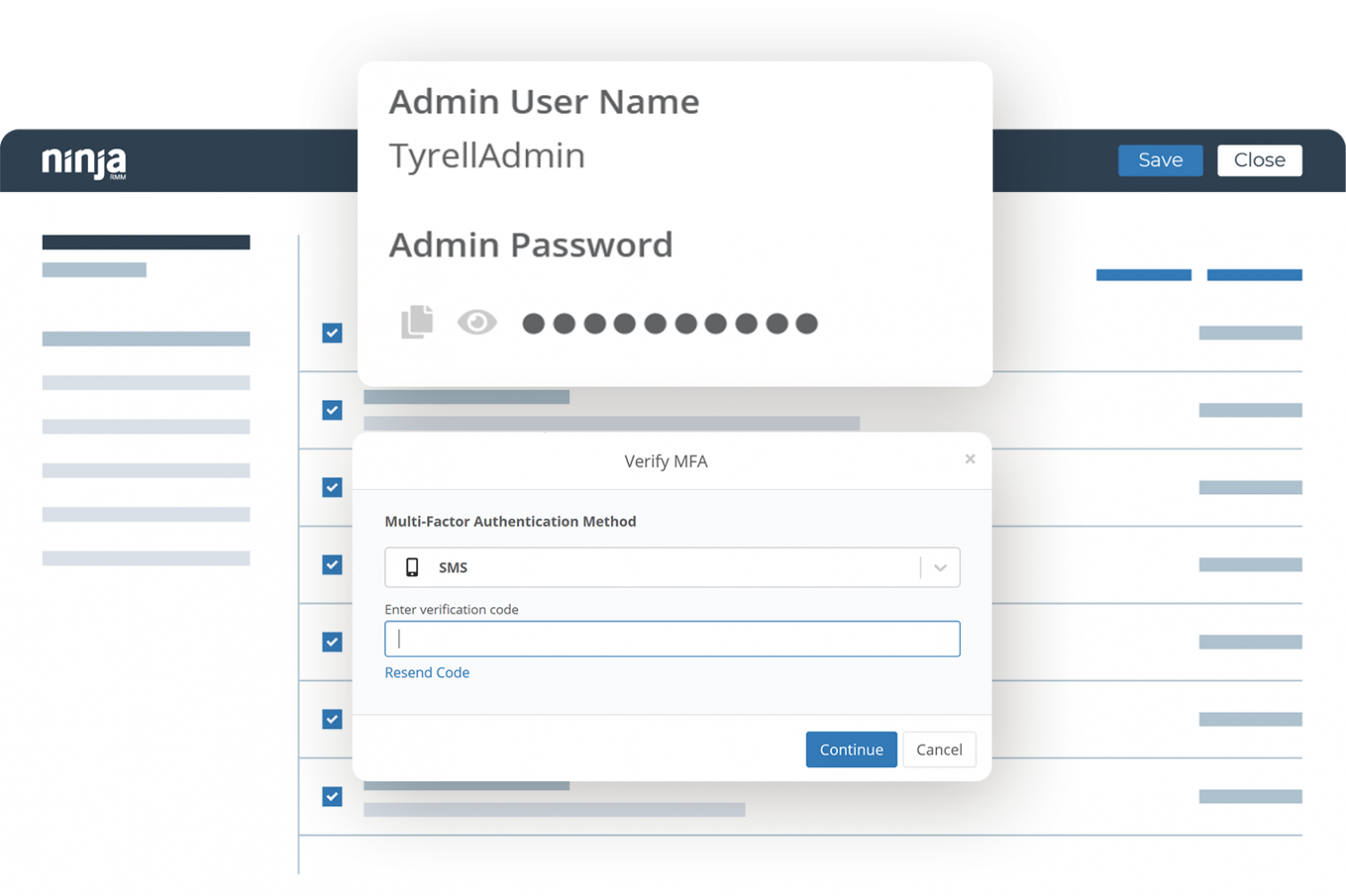Screen dimensions: 1346x896
Task: Save changes with the Save button
Action: (x=1160, y=161)
